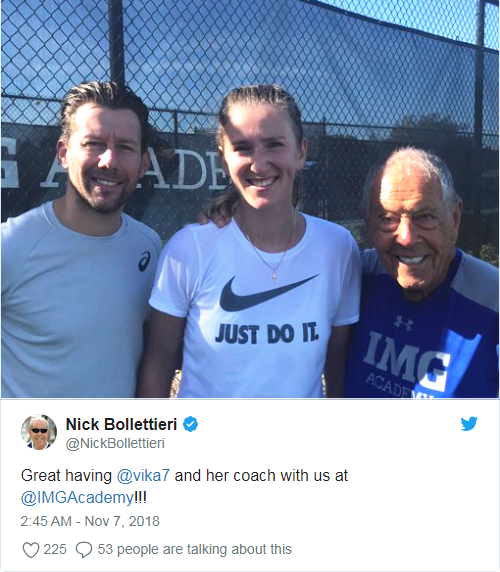Click the 225 likes count
The height and width of the screenshot is (572, 500).
pos(55,549)
